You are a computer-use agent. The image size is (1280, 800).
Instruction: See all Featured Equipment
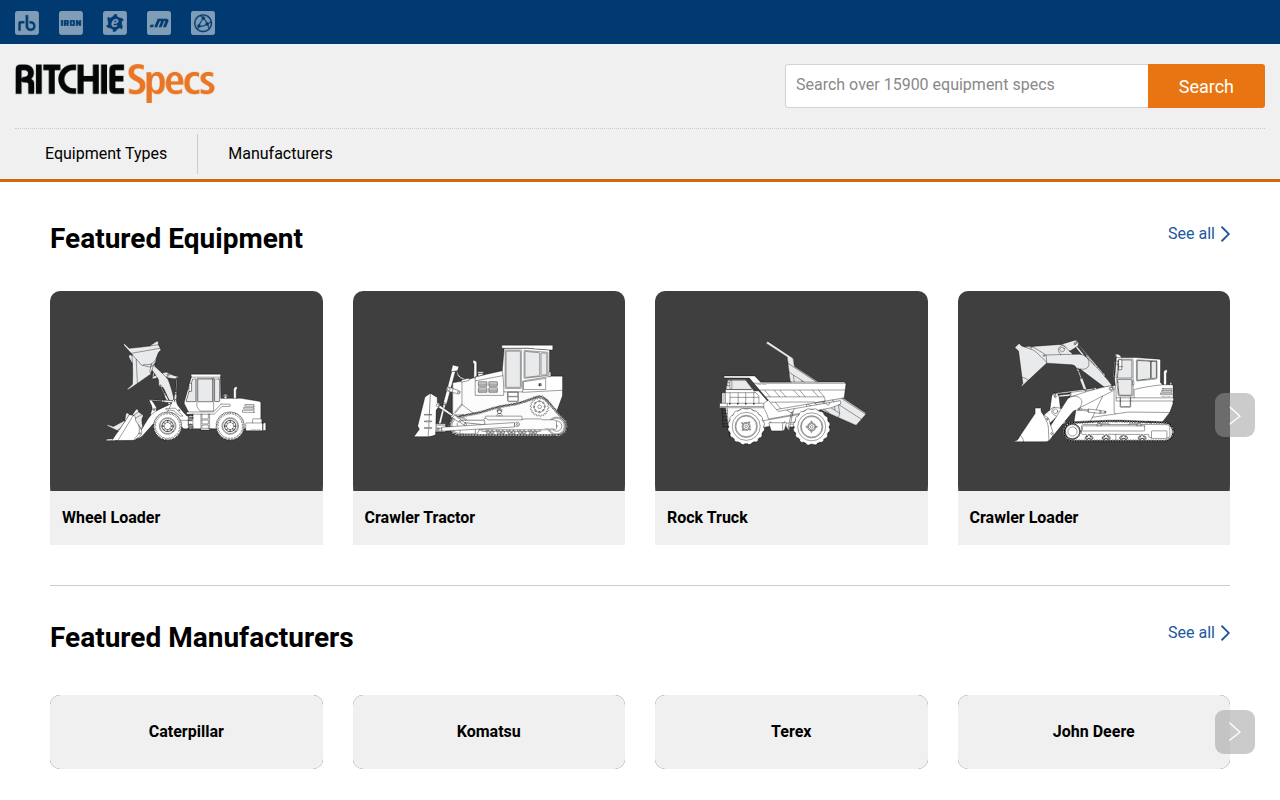[1199, 233]
